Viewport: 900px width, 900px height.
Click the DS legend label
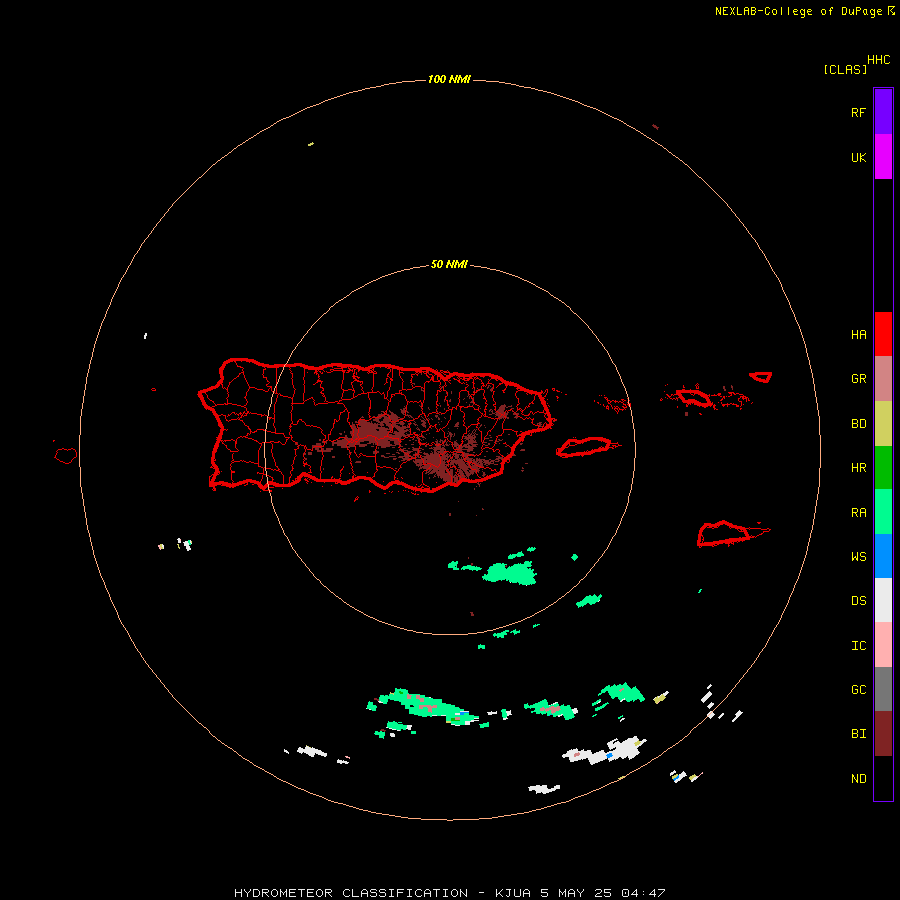(858, 601)
